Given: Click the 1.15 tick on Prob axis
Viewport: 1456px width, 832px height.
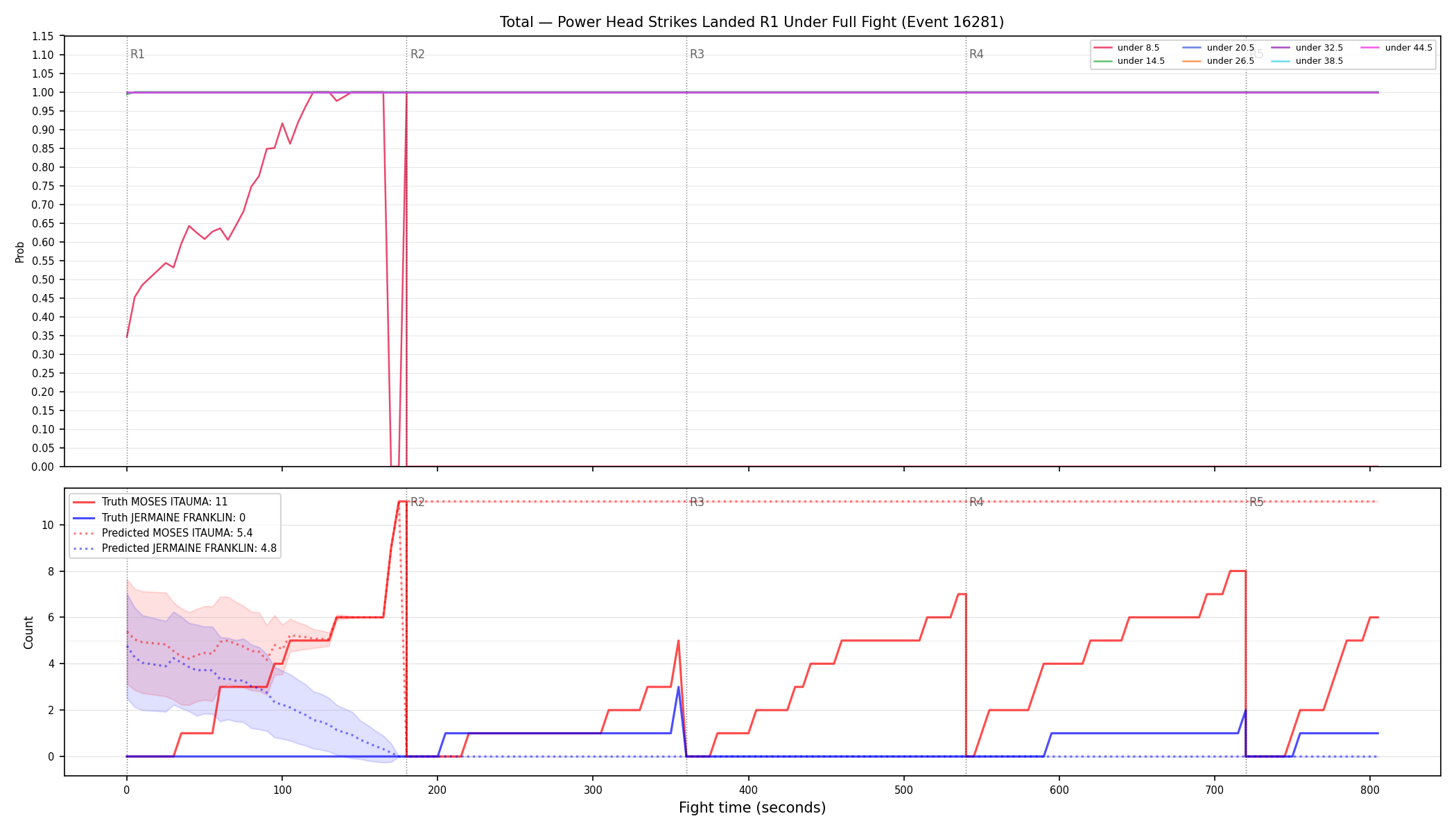Looking at the screenshot, I should pyautogui.click(x=43, y=37).
